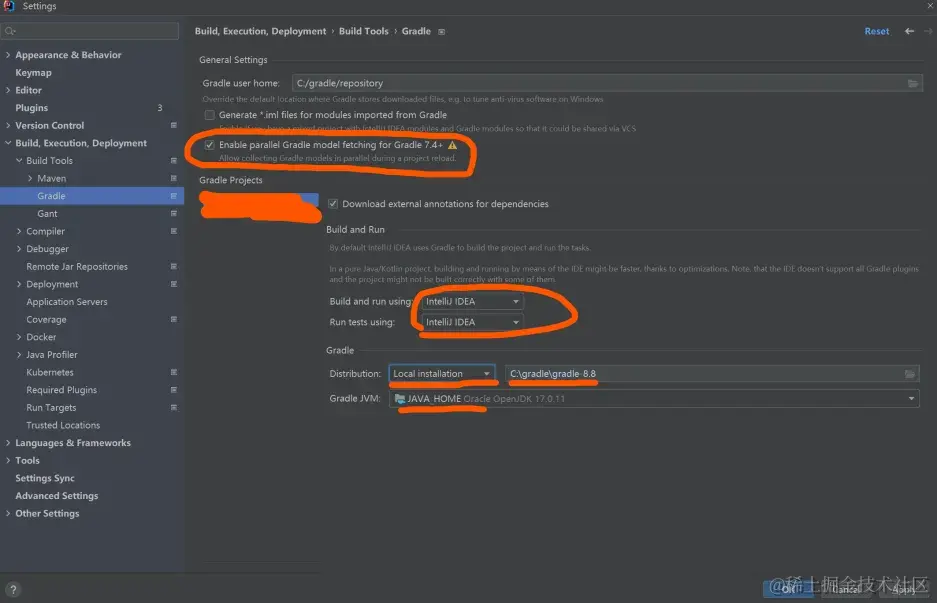Click the IntelliJ IDEA app icon

click(x=8, y=6)
